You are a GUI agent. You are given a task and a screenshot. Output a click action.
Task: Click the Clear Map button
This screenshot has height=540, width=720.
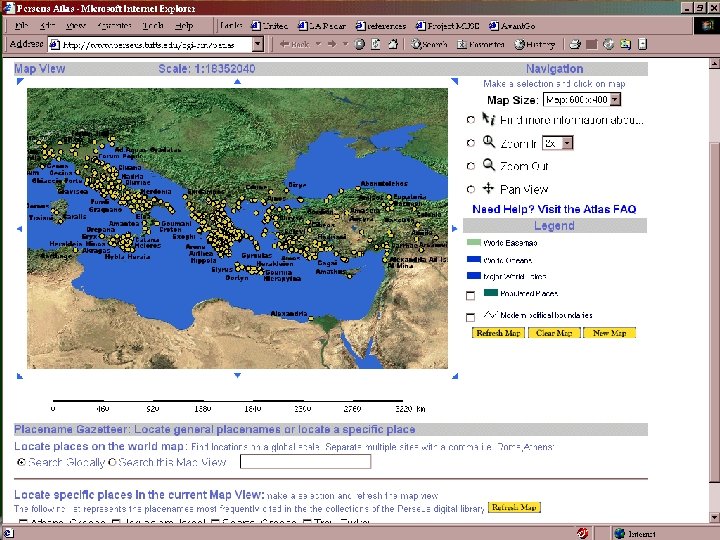pyautogui.click(x=554, y=333)
